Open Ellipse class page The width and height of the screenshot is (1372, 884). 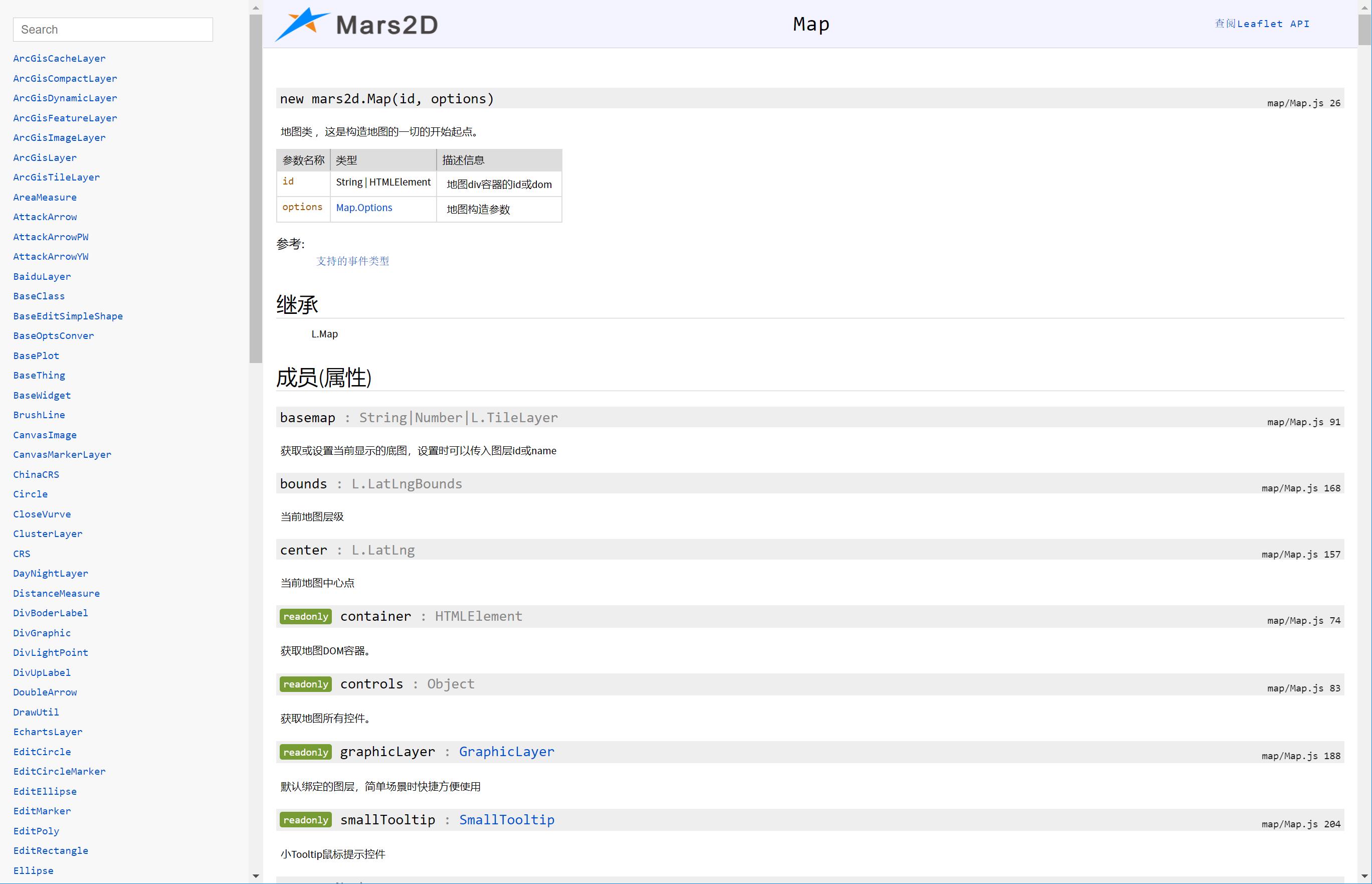coord(33,870)
